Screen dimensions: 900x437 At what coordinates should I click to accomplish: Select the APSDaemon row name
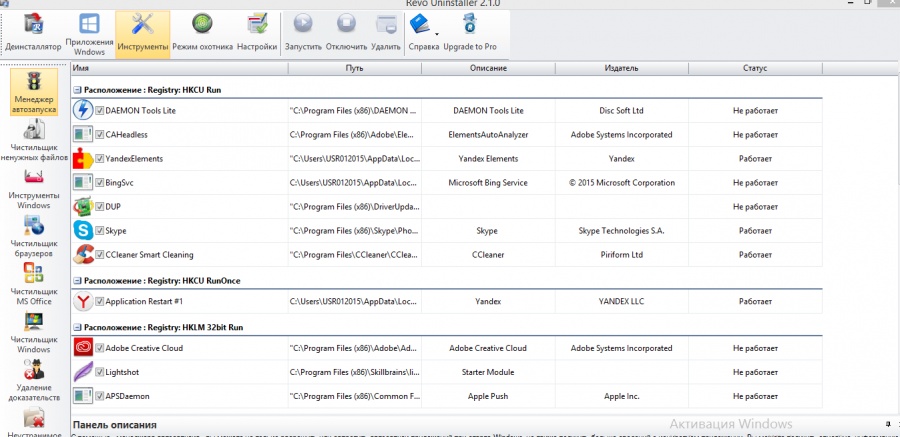point(127,396)
